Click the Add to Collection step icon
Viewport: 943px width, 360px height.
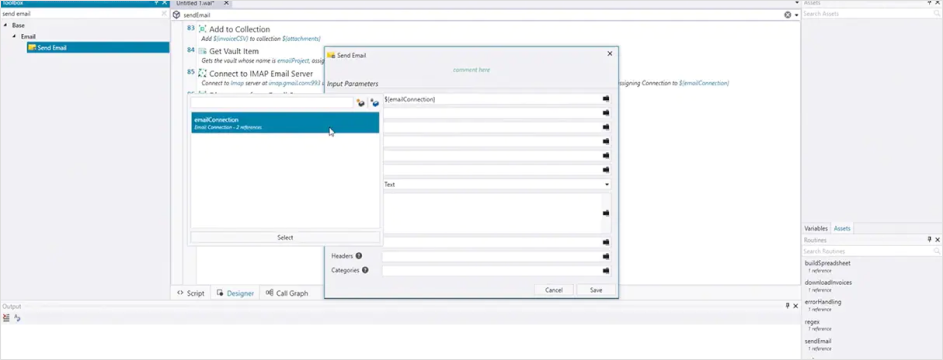coord(203,29)
